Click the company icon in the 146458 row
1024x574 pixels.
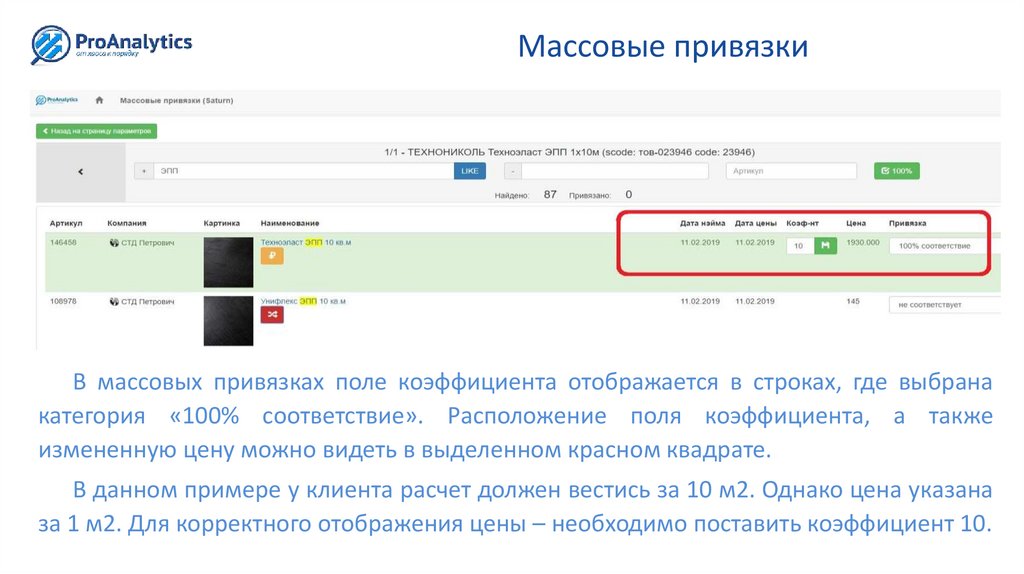tap(114, 243)
